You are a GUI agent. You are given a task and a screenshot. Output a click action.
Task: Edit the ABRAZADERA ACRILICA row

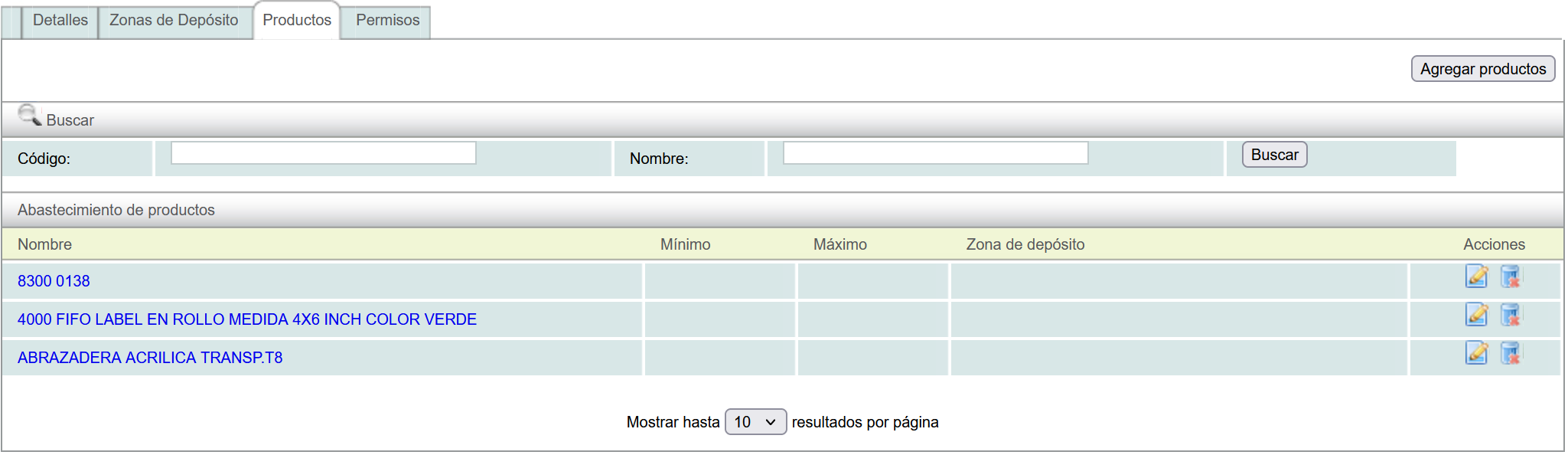tap(1476, 353)
